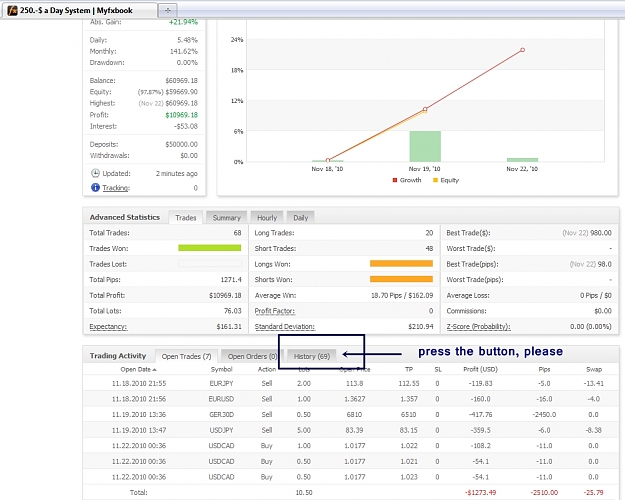Sort table by Profit (USD) column header
This screenshot has width=625, height=500.
click(480, 370)
